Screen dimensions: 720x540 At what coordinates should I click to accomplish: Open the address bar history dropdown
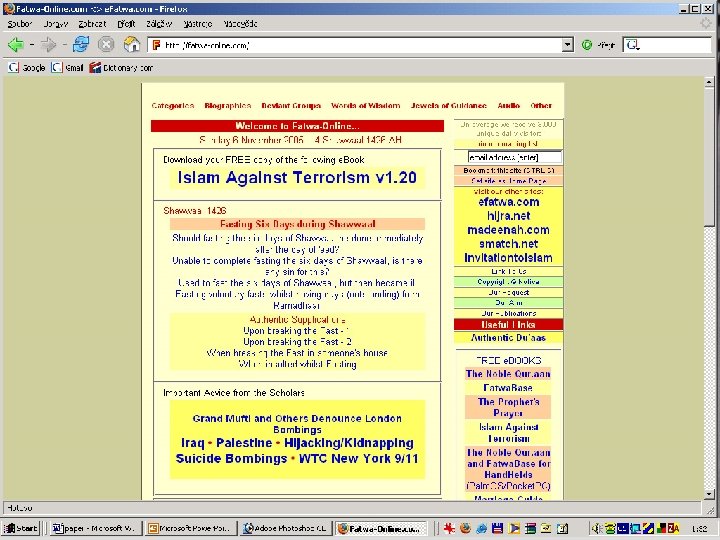568,45
